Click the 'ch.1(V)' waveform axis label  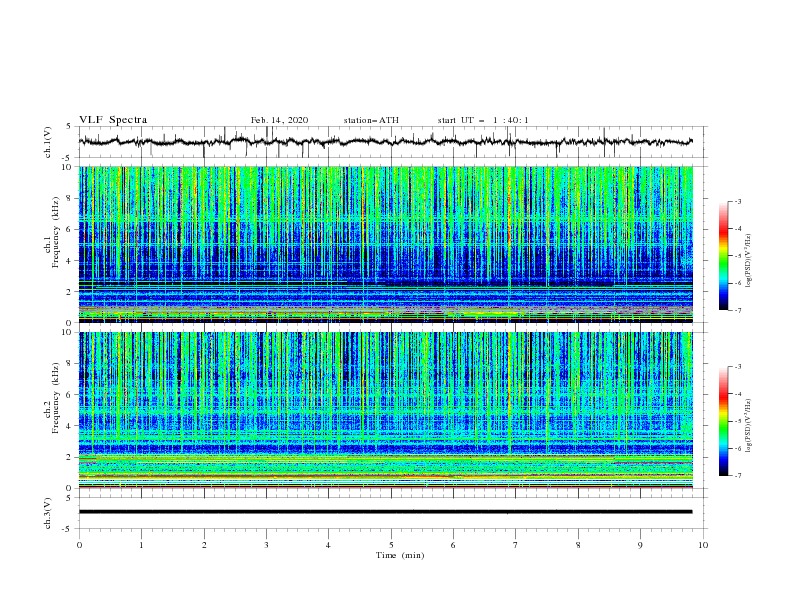(x=48, y=142)
